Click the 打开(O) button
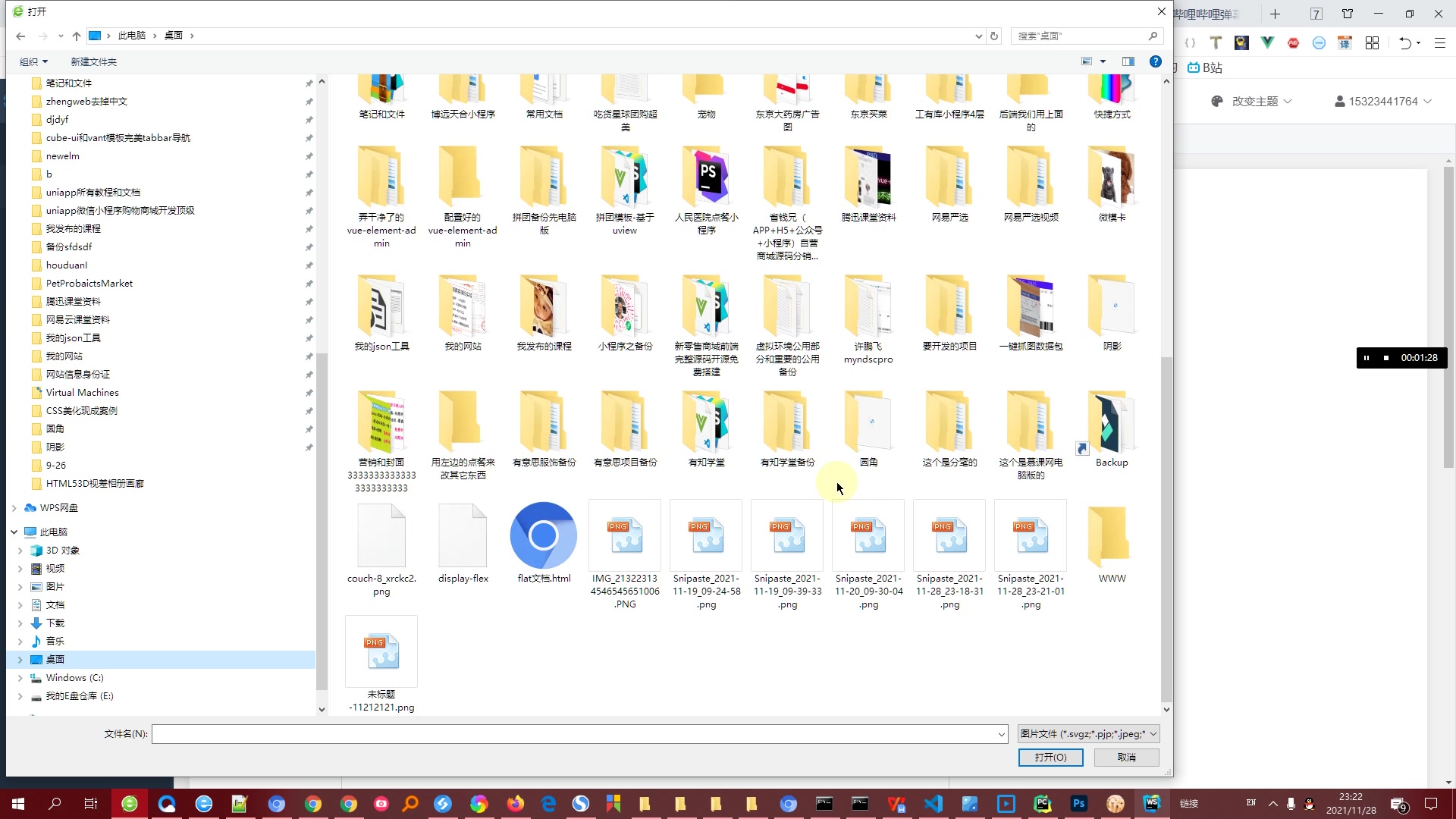The height and width of the screenshot is (819, 1456). pyautogui.click(x=1050, y=758)
